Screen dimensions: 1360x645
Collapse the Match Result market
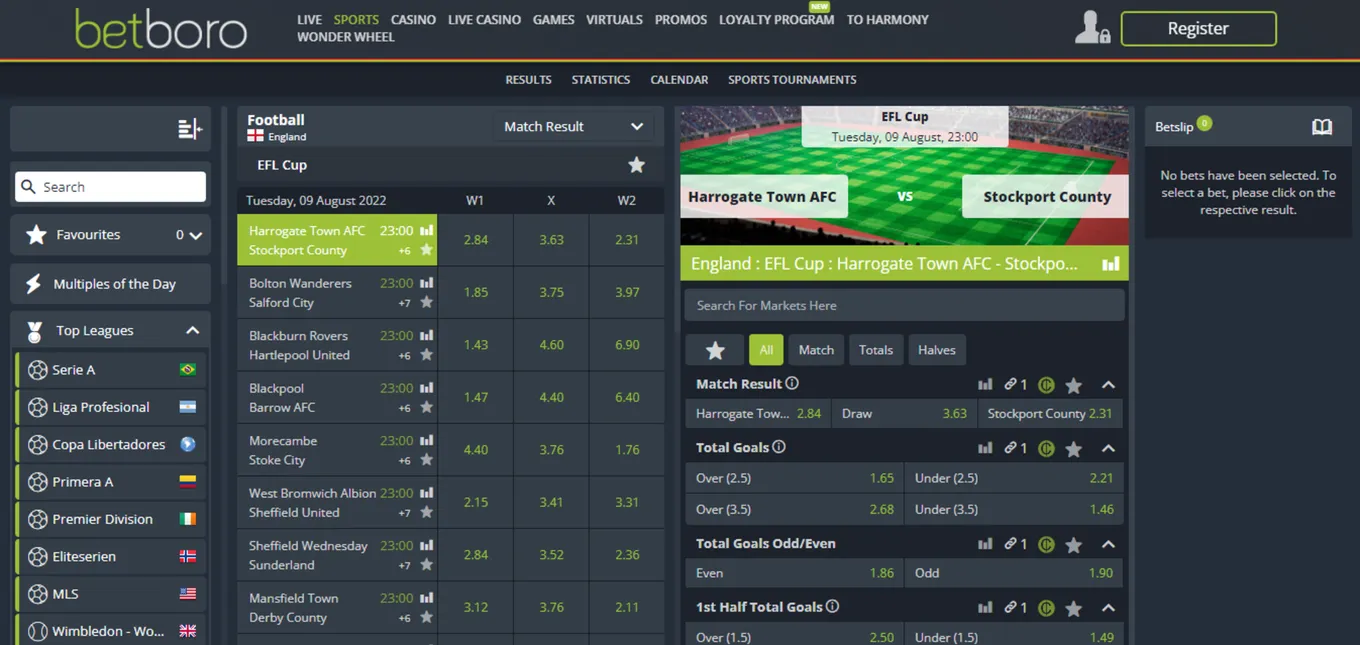coord(1108,385)
